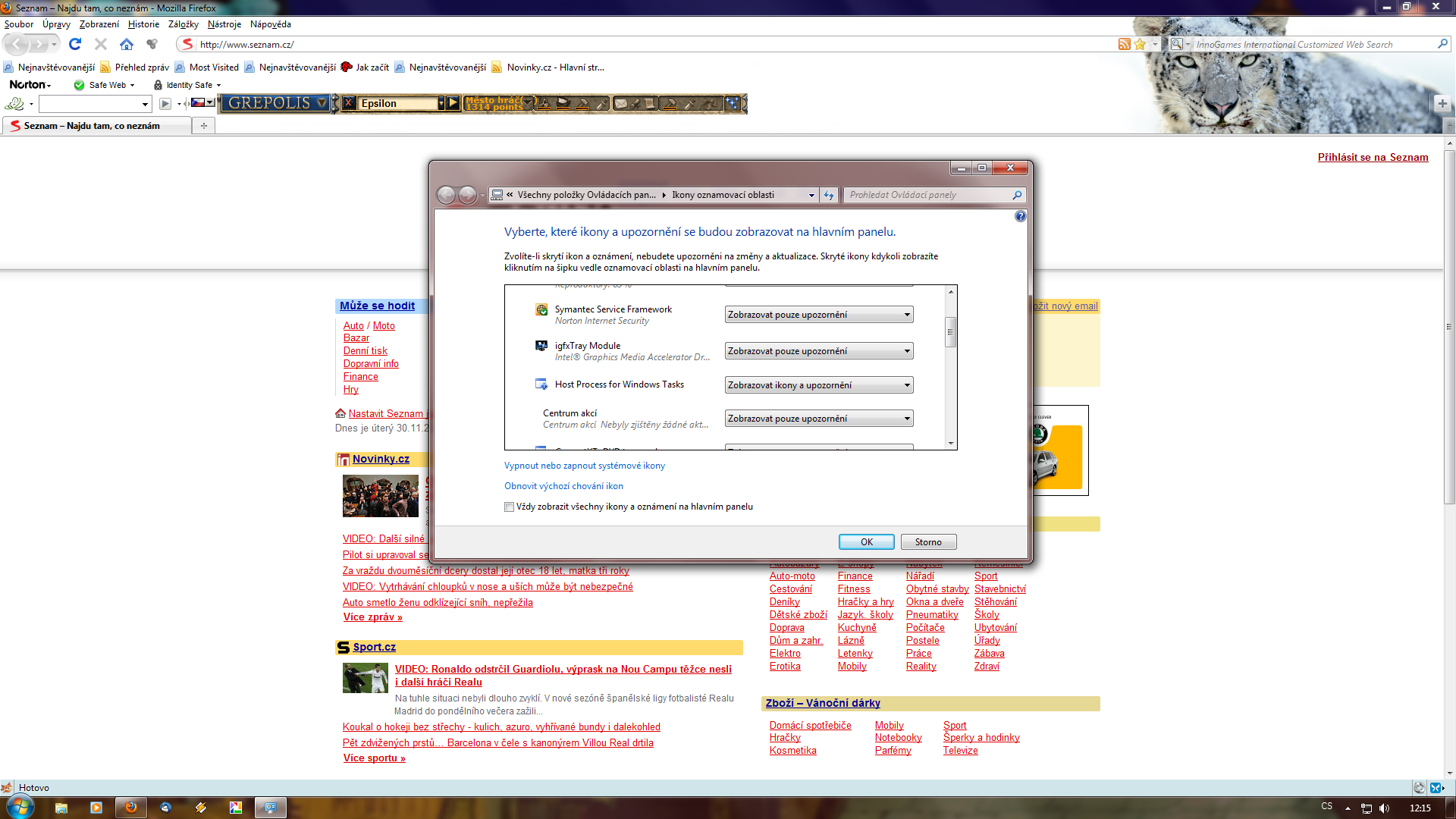Expand Host Process for Windows Tasks dropdown
The width and height of the screenshot is (1456, 819).
coord(818,385)
